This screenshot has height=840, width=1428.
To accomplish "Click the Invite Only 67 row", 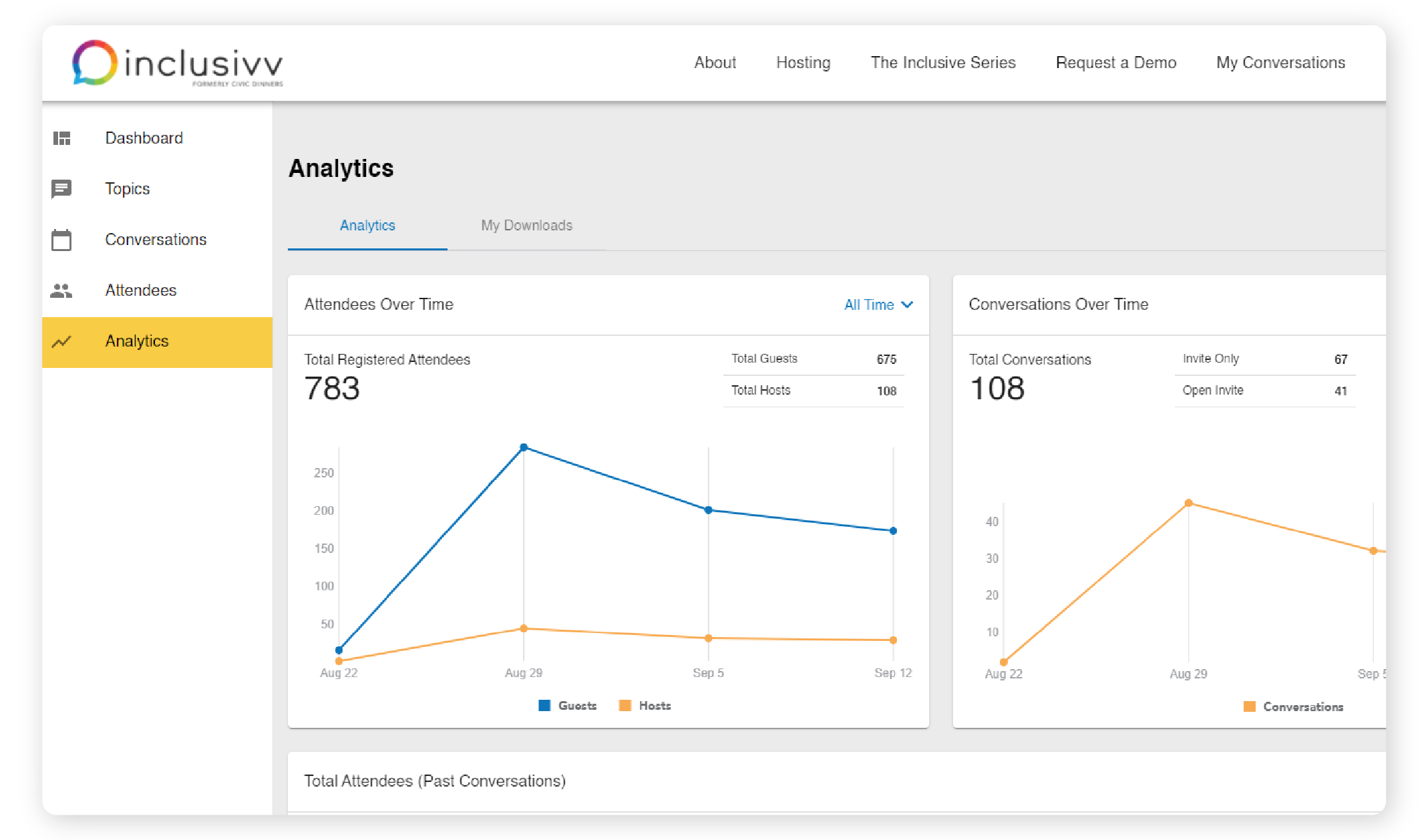I will [1264, 359].
